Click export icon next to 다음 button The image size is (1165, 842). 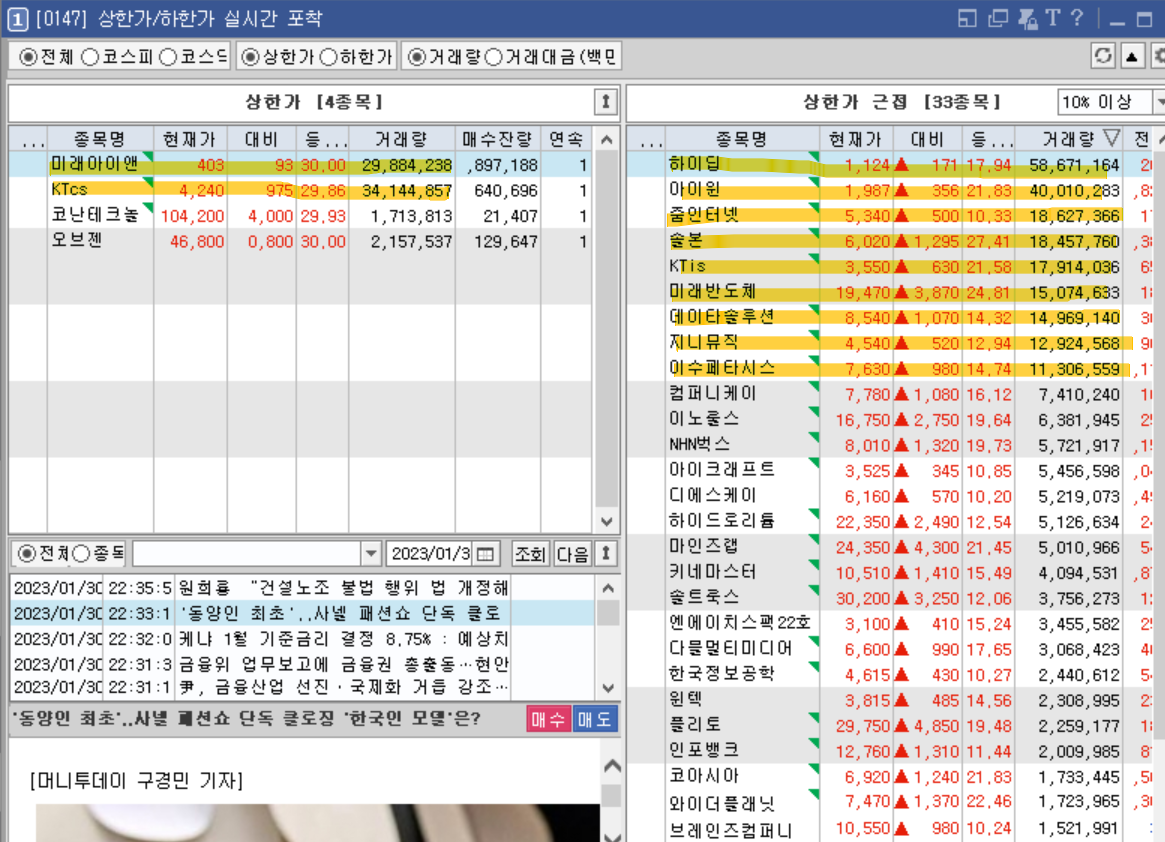pos(606,554)
